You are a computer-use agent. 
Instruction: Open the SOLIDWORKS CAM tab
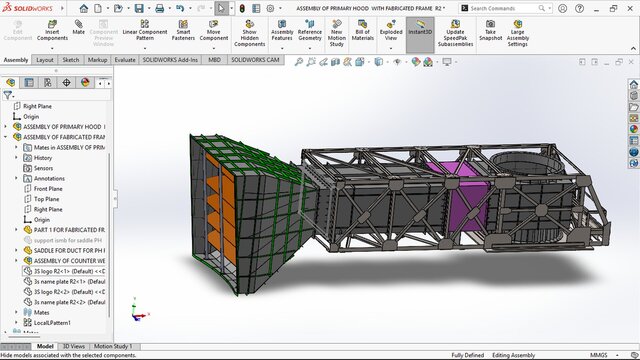click(x=256, y=60)
